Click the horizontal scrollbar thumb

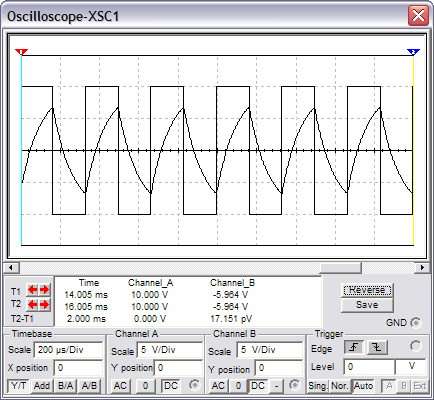(341, 267)
